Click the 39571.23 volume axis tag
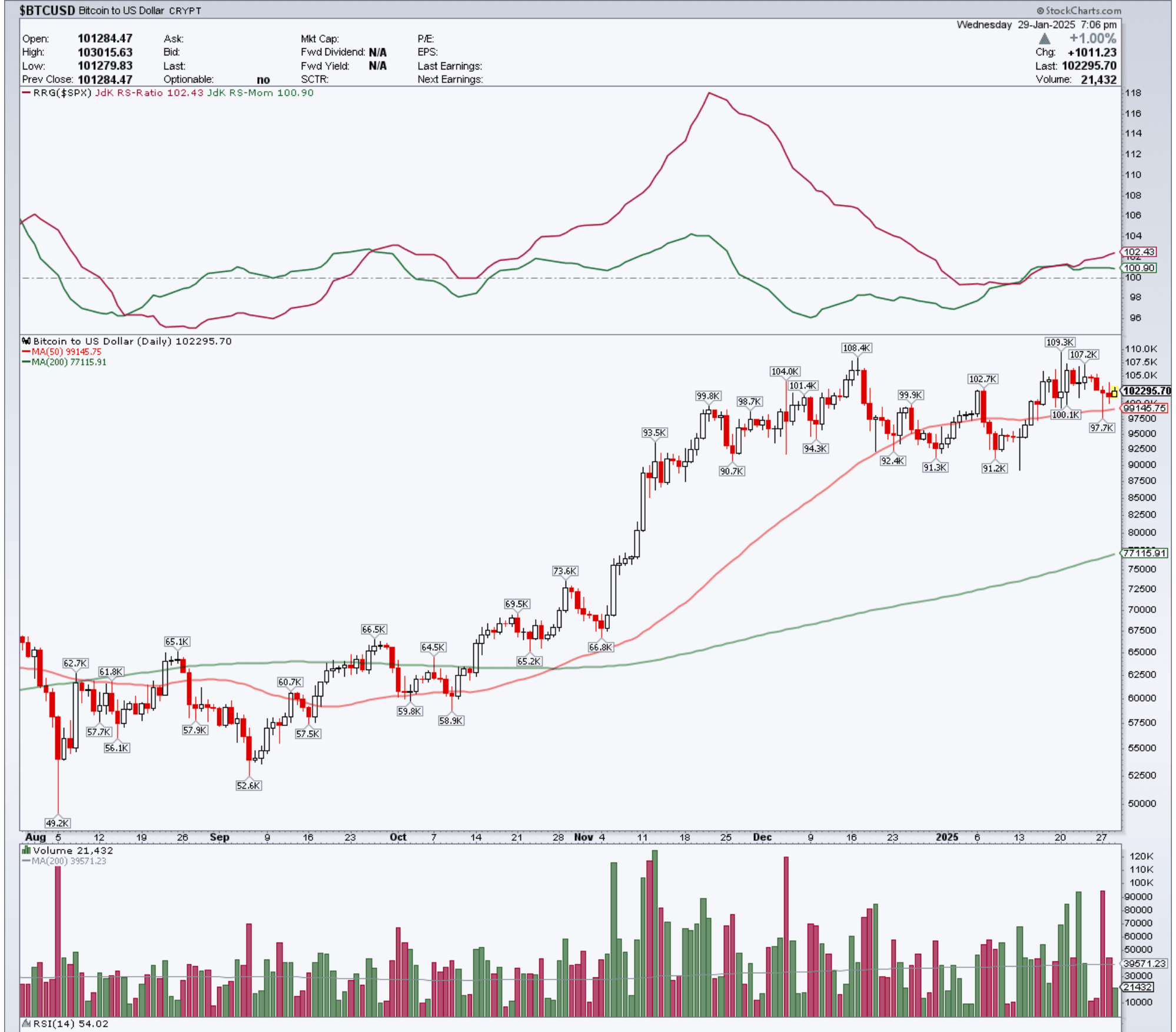 (1144, 964)
